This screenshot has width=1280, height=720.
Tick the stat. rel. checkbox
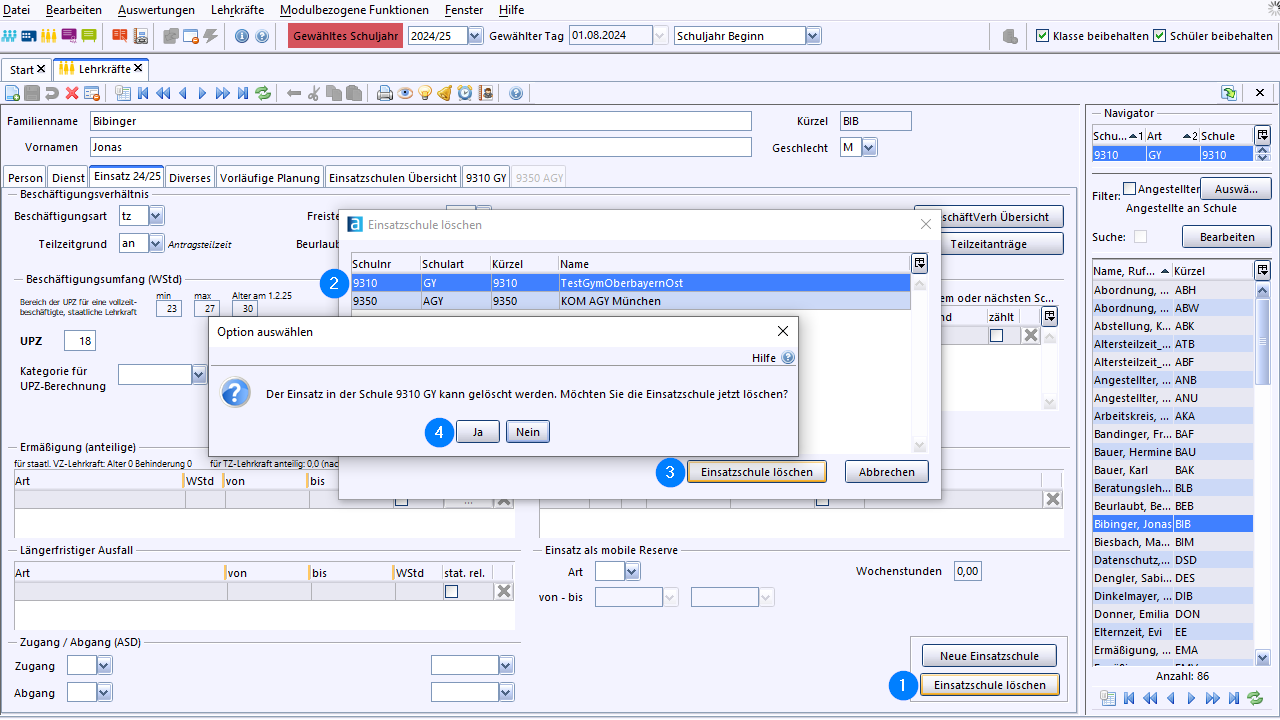point(451,591)
